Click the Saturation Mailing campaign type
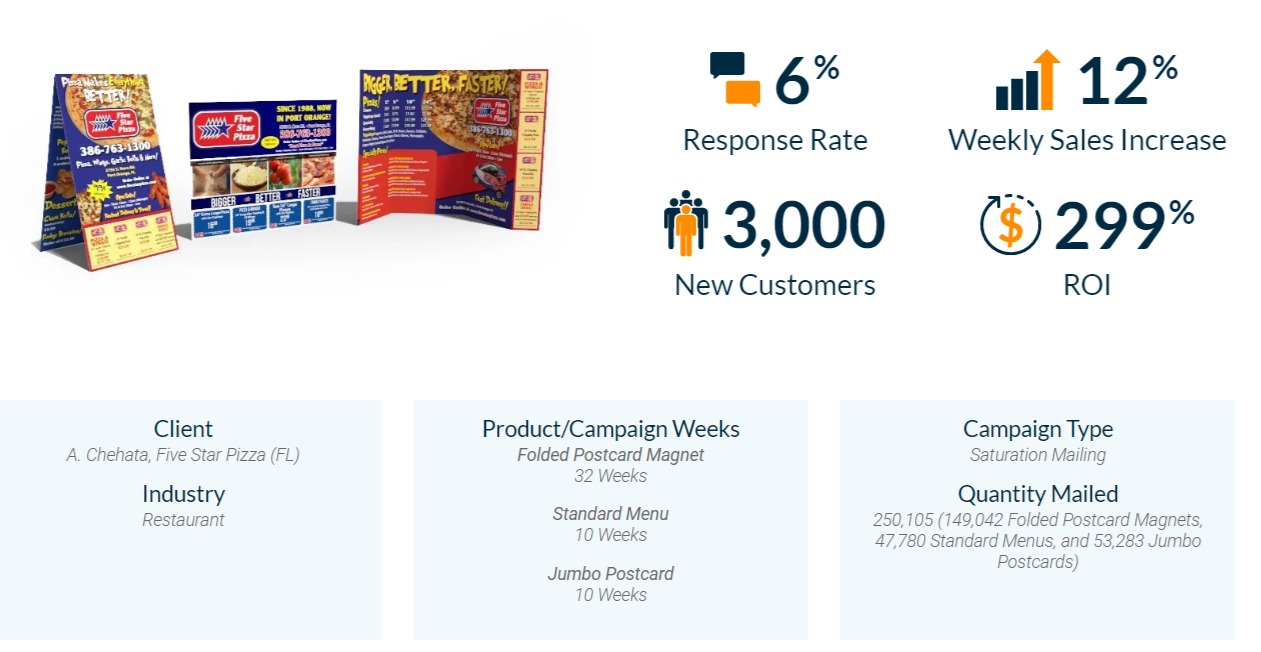Viewport: 1261px width, 652px height. (x=1038, y=455)
